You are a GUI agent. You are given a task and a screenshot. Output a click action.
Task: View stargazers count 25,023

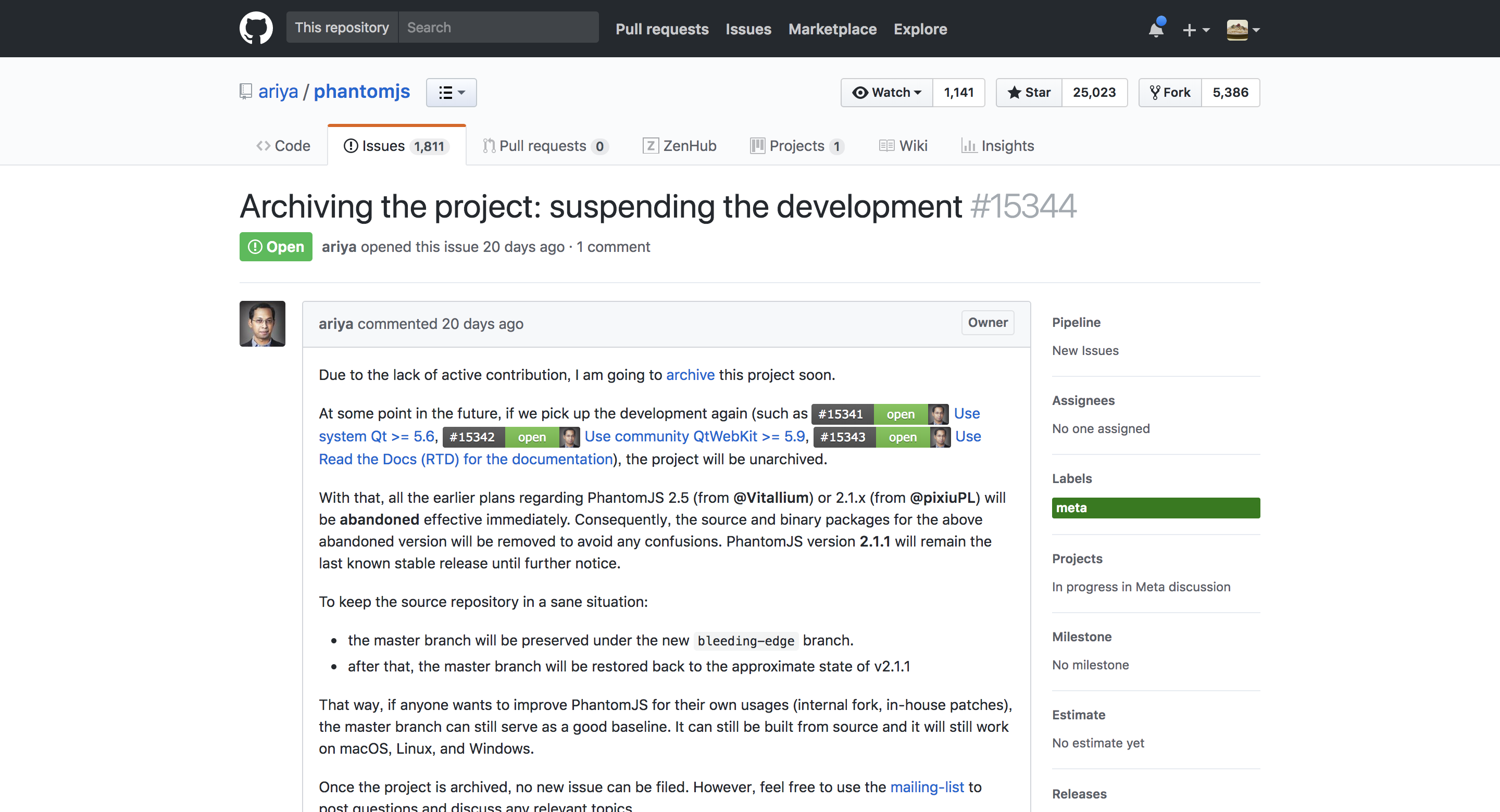pos(1094,93)
